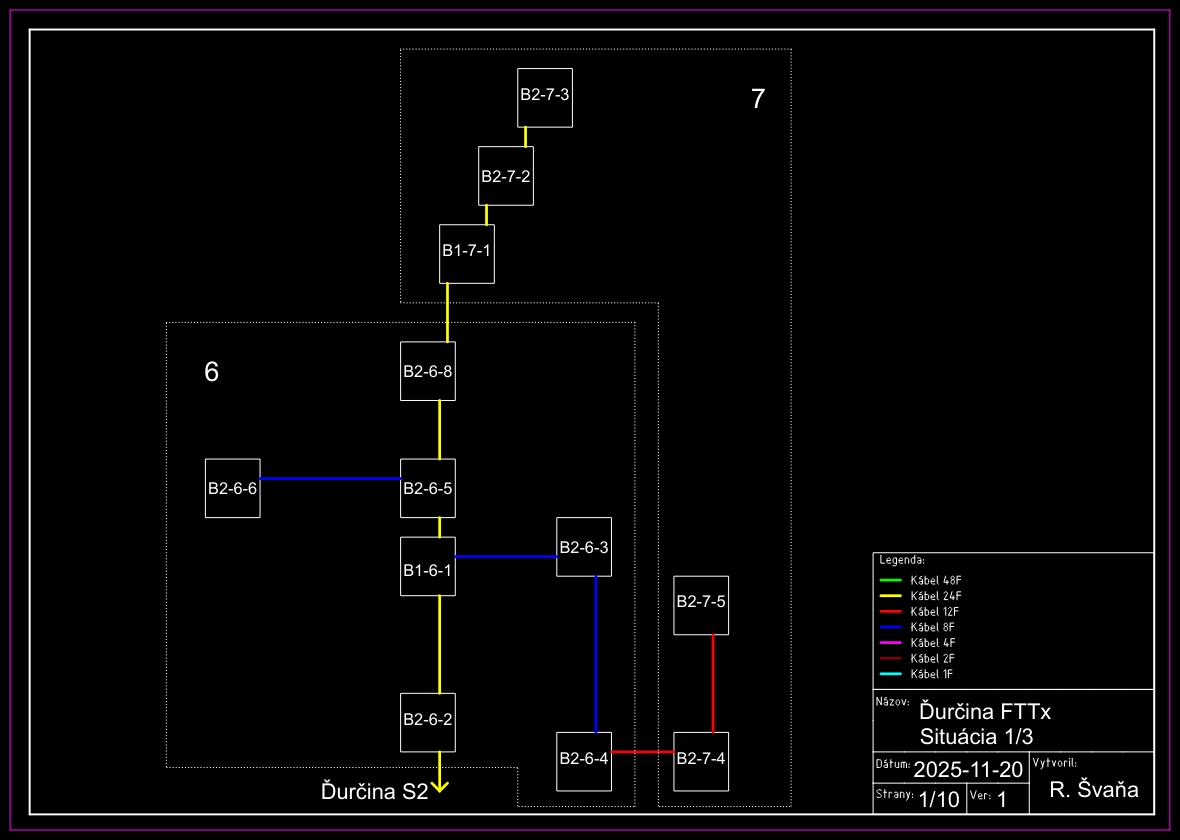Click the page number 1/10 field
This screenshot has height=840, width=1180.
[x=938, y=799]
